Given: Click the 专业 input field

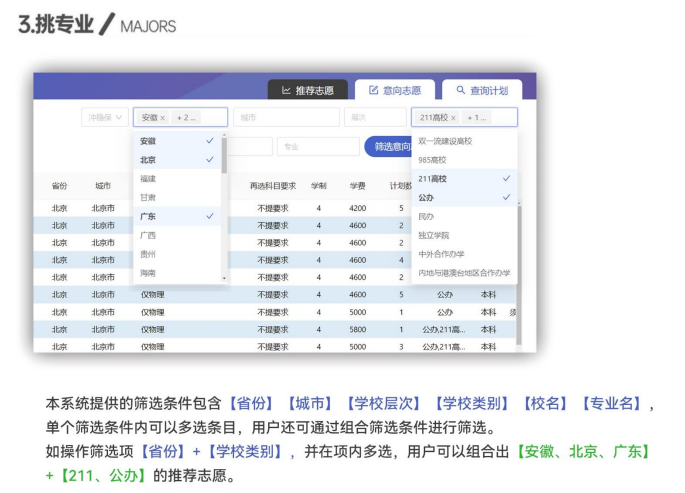Looking at the screenshot, I should click(x=316, y=147).
